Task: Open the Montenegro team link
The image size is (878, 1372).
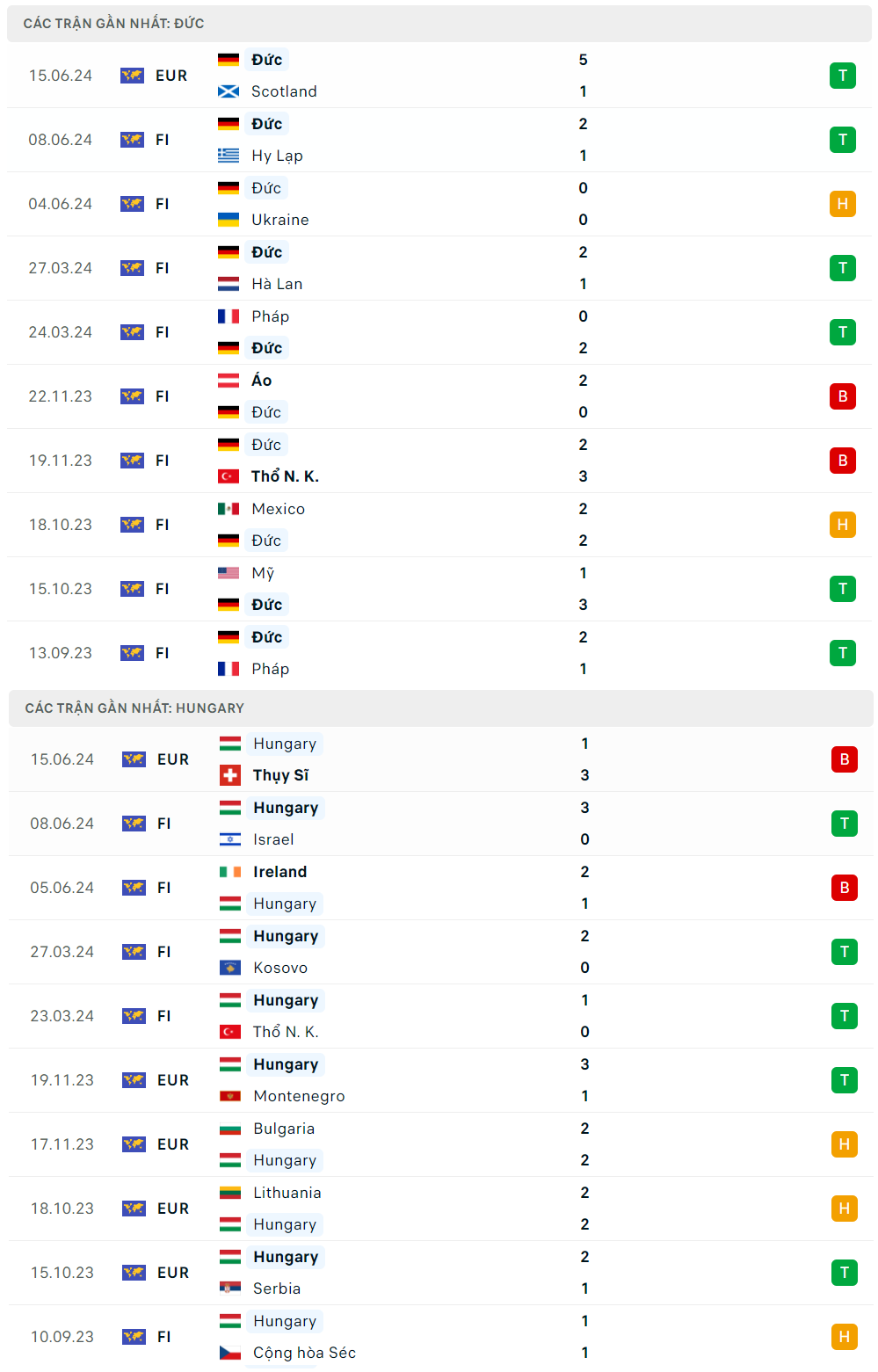Action: [x=299, y=1096]
